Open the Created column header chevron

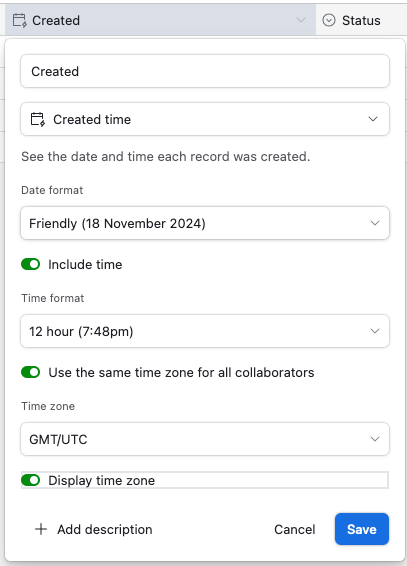click(301, 20)
